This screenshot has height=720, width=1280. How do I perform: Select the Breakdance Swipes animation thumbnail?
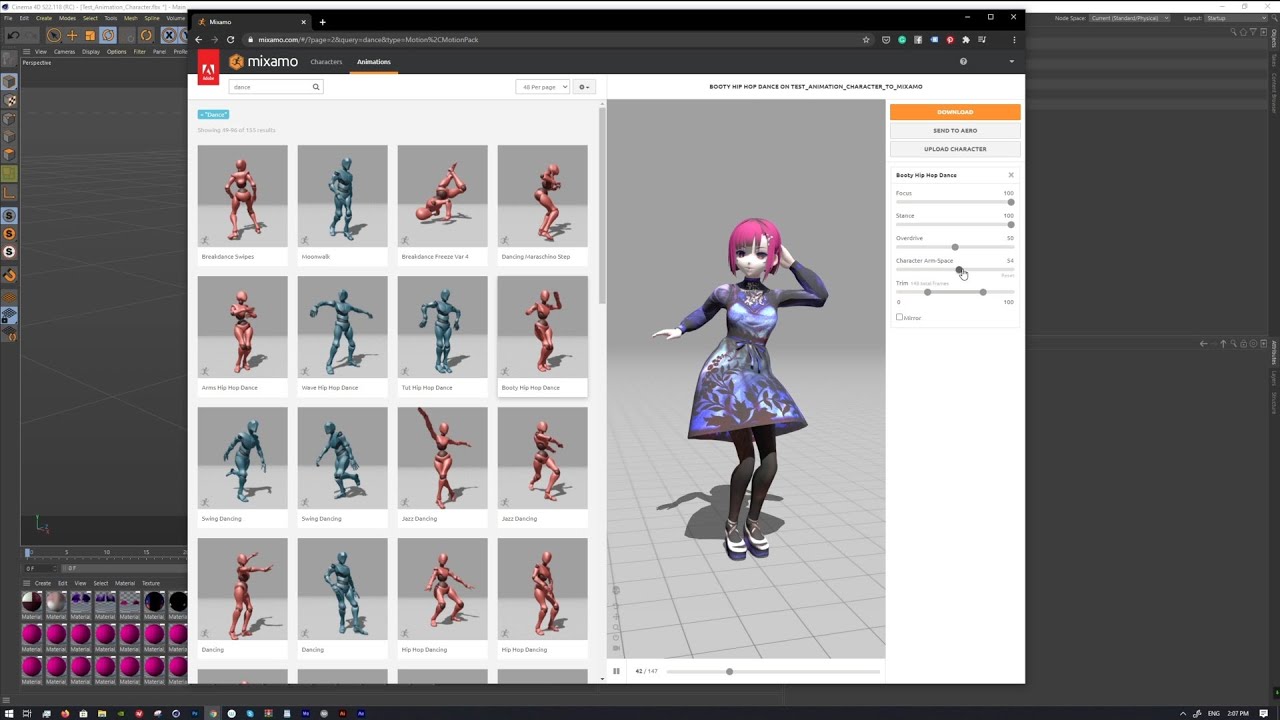click(x=242, y=196)
